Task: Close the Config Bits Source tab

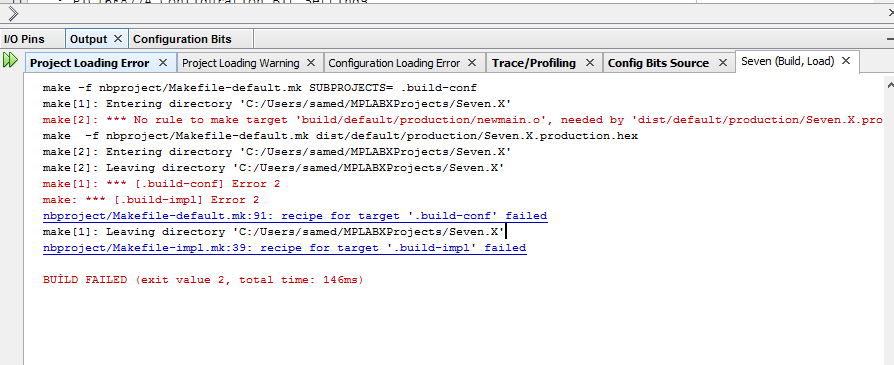Action: 723,62
